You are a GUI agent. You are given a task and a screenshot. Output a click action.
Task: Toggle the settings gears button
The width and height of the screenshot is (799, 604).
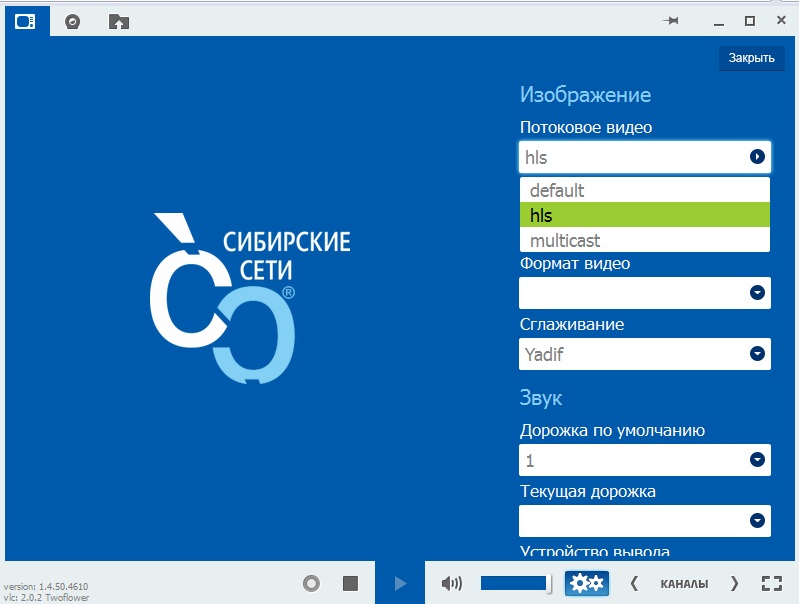pyautogui.click(x=587, y=583)
